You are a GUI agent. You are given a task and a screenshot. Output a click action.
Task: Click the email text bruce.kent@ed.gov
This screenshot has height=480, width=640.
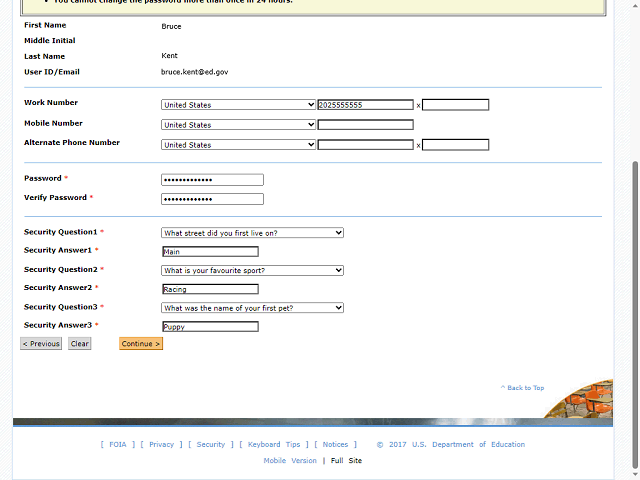click(x=195, y=72)
